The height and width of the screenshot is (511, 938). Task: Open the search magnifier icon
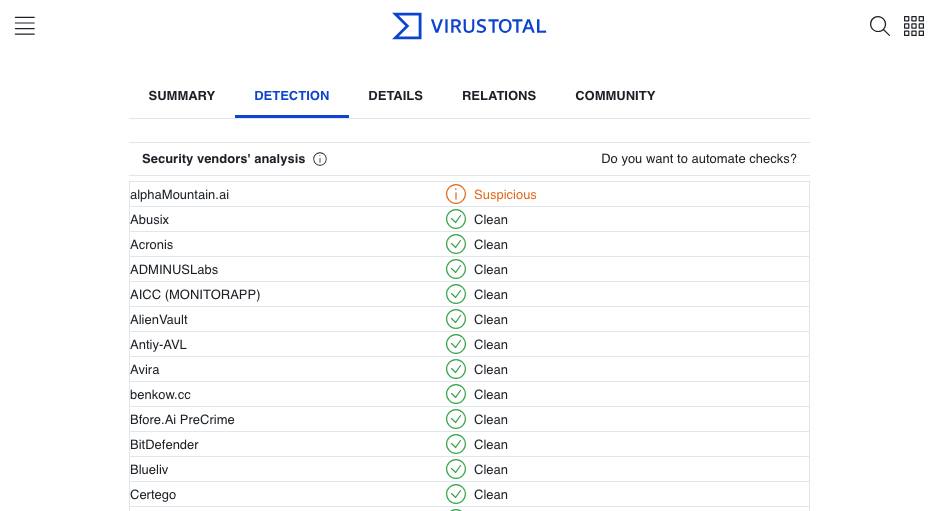[879, 26]
